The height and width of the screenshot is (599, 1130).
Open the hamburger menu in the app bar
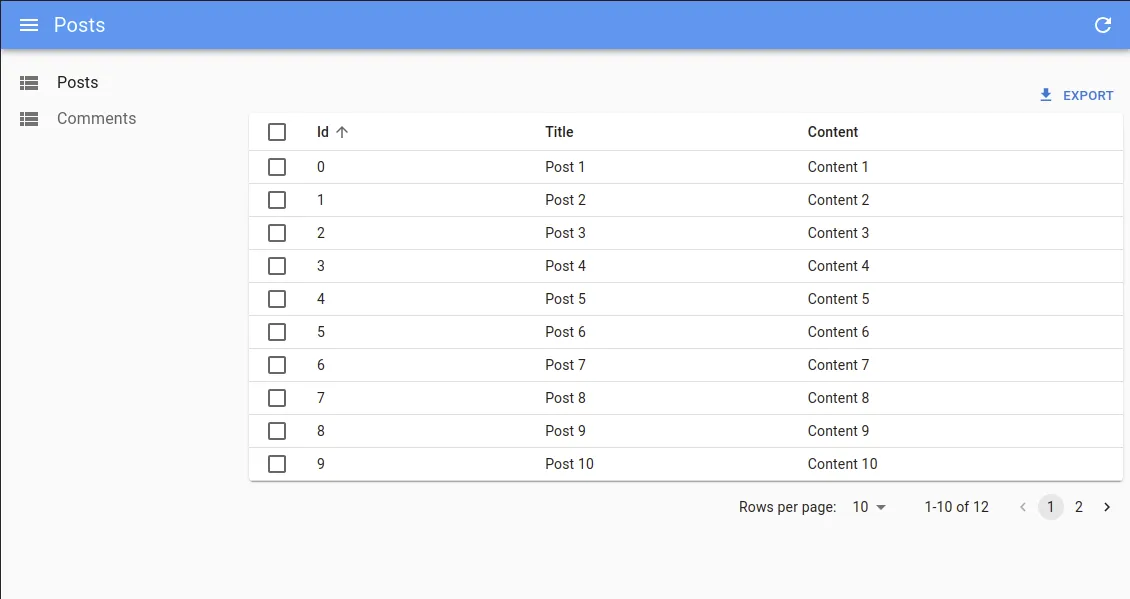tap(29, 25)
